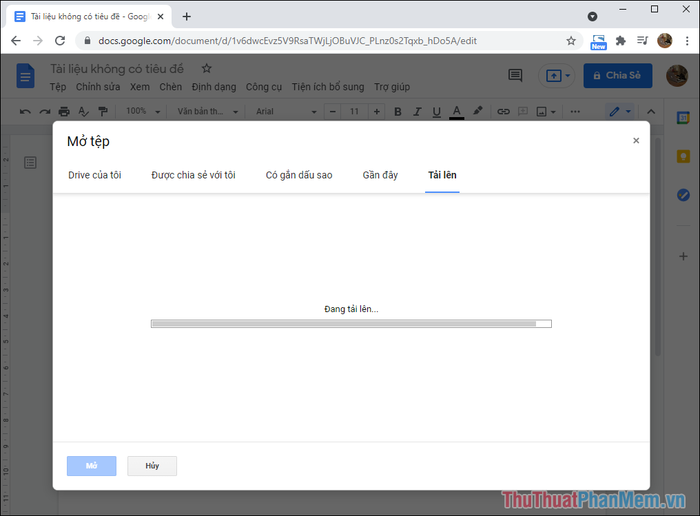The image size is (700, 516).
Task: Open the Xem menu
Action: click(140, 87)
